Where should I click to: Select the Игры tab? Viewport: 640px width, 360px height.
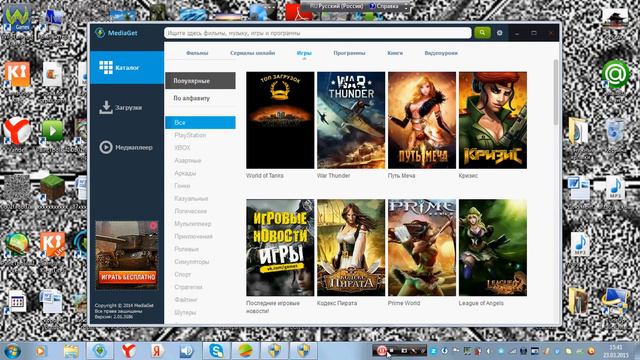coord(304,53)
